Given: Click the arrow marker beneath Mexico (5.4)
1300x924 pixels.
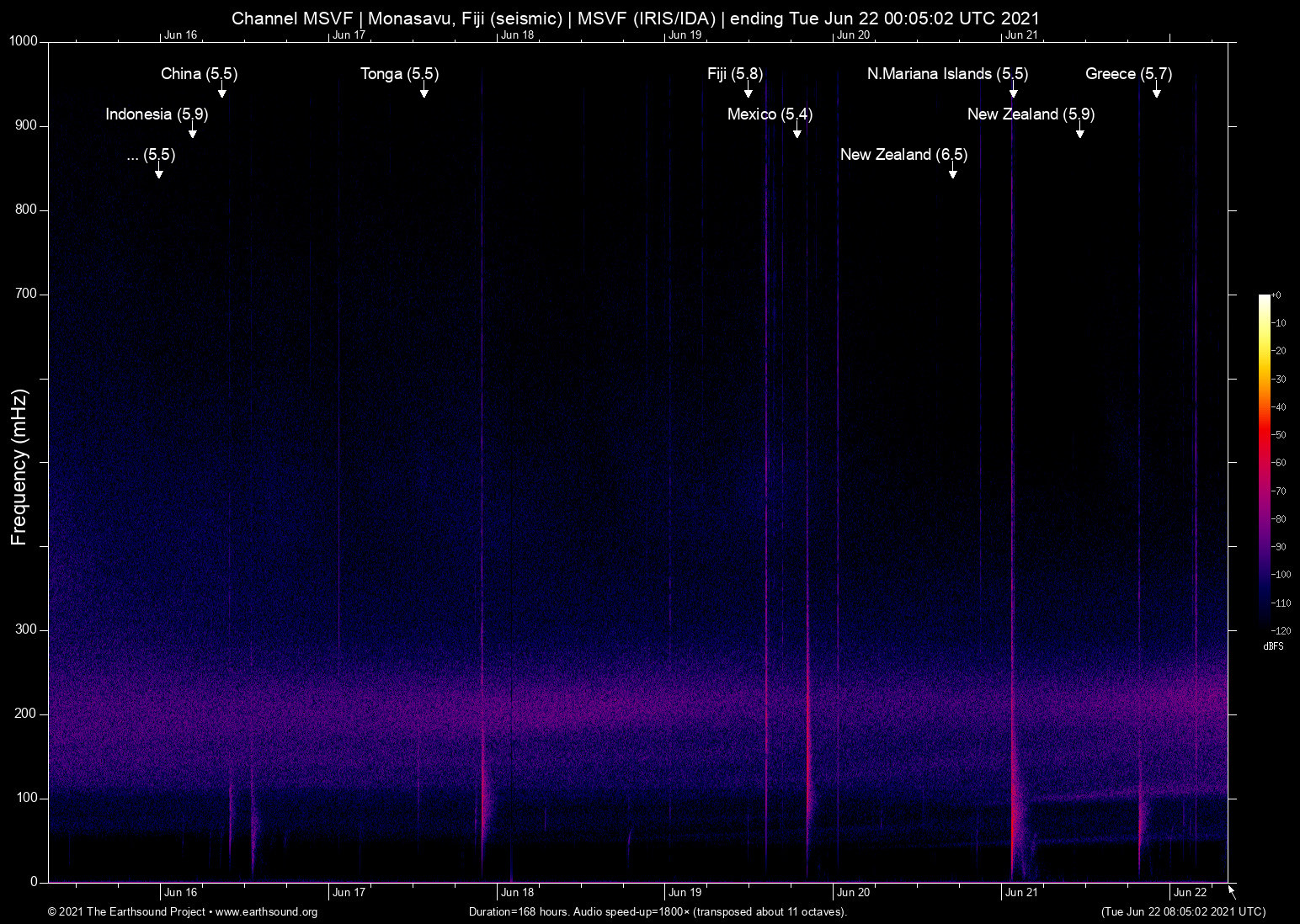Looking at the screenshot, I should 797,131.
